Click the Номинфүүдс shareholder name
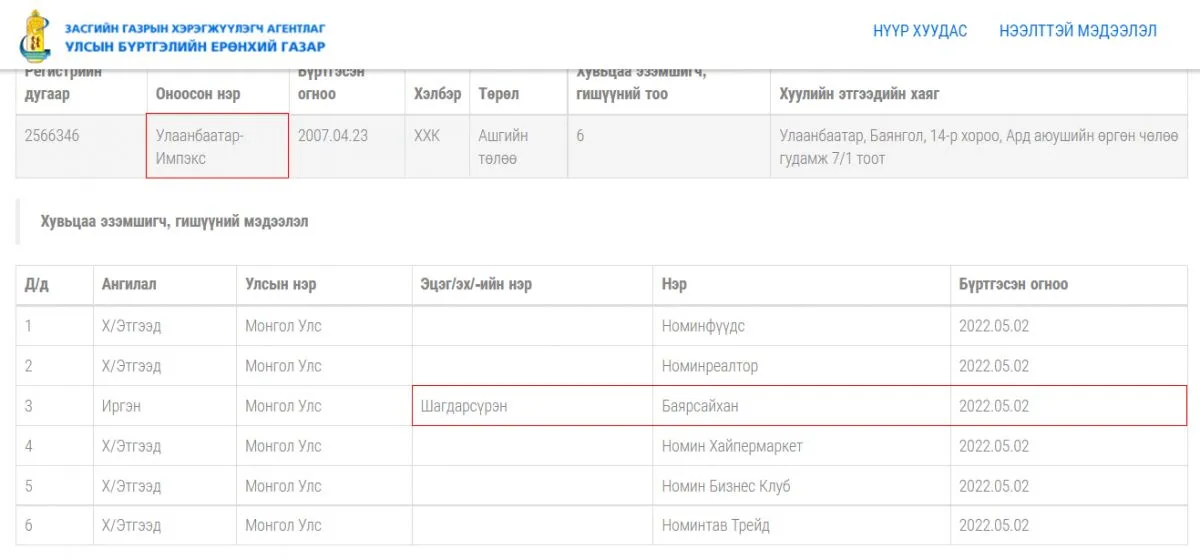Image resolution: width=1200 pixels, height=559 pixels. (703, 326)
